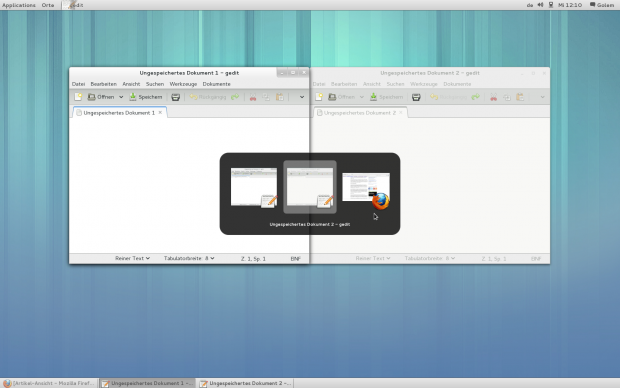
Task: Switch to Ungespeichertes Dokument 1 in taskbar
Action: [147, 383]
